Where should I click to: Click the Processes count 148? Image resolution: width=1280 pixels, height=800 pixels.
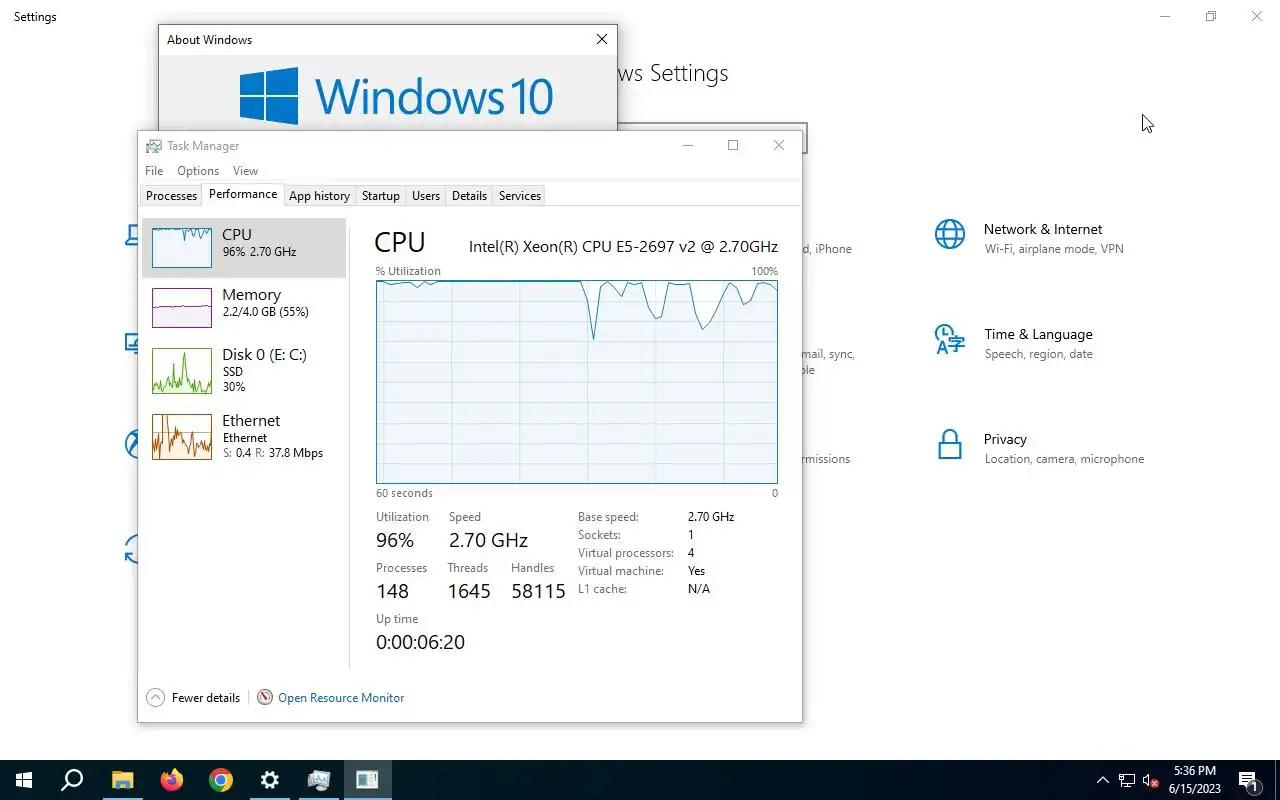[392, 591]
